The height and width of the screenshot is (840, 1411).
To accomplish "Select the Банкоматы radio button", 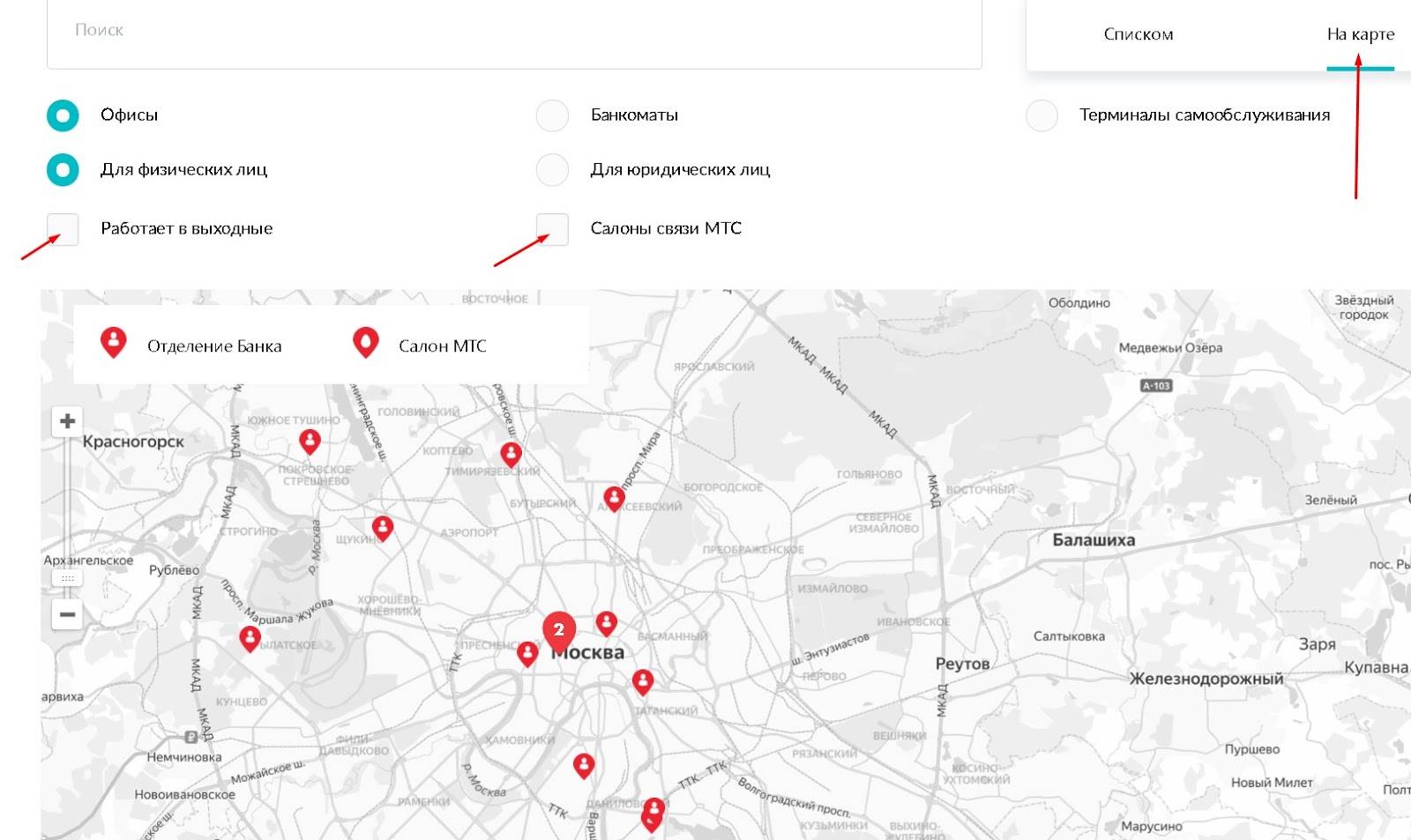I will [553, 115].
